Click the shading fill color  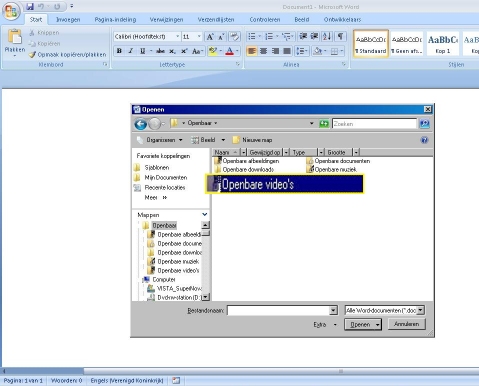318,51
